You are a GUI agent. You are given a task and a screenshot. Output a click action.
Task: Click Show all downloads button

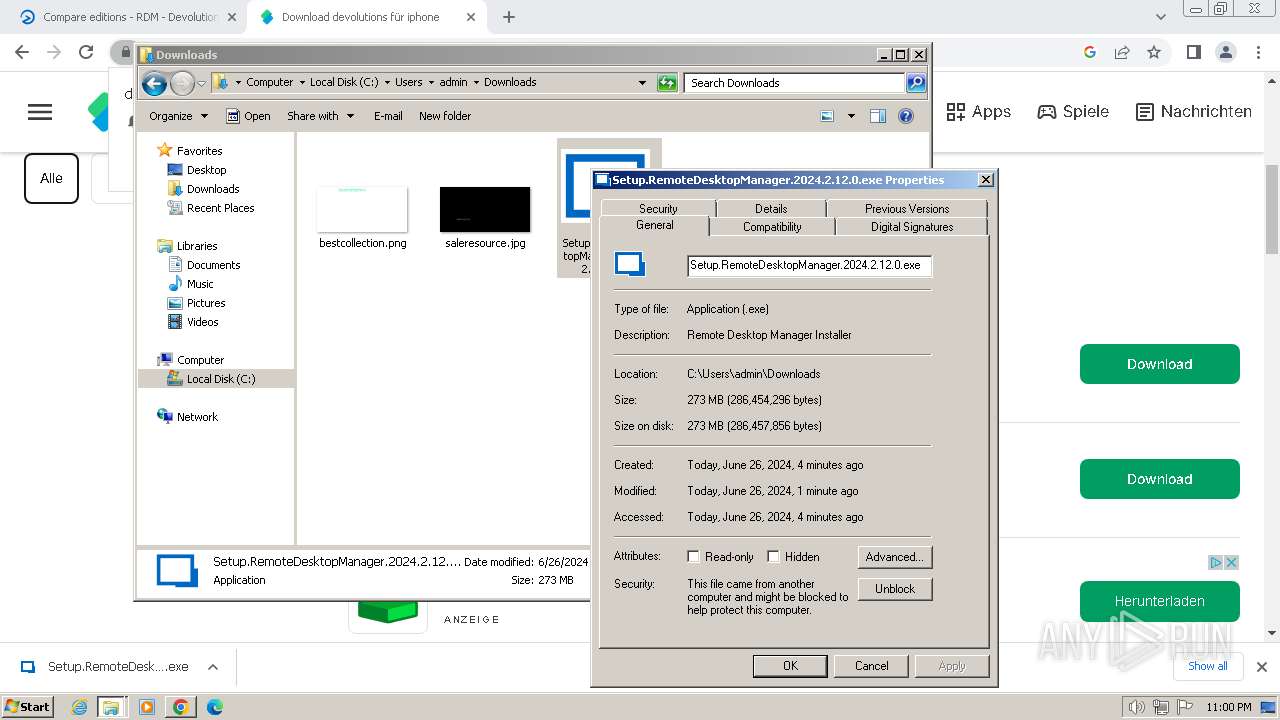point(1207,666)
